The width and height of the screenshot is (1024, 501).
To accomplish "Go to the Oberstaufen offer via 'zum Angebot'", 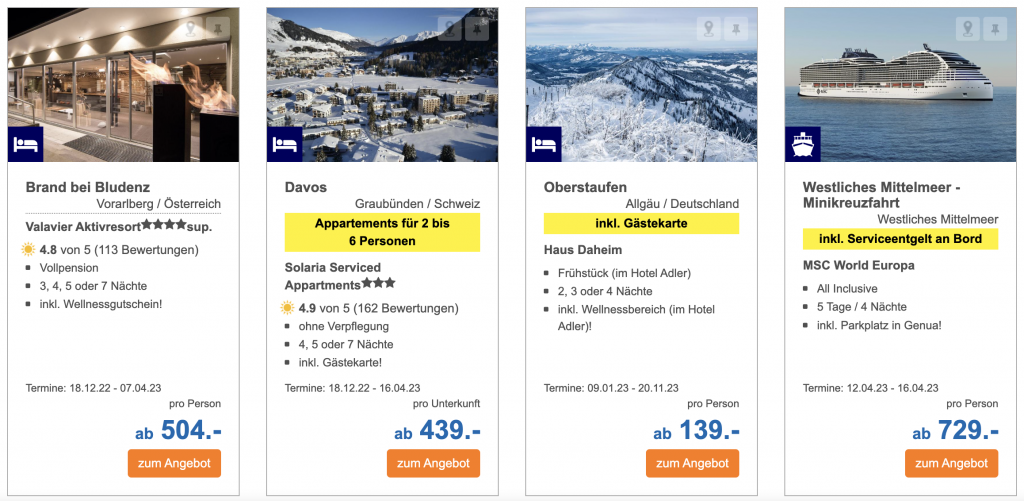I will pyautogui.click(x=692, y=463).
